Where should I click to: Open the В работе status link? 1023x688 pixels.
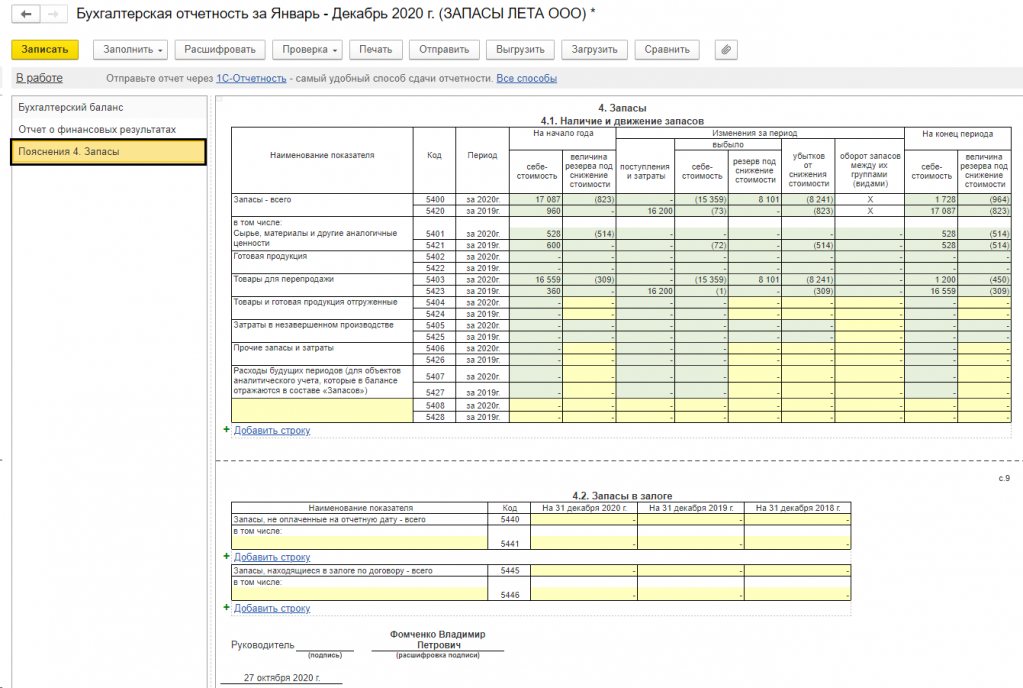coord(39,78)
